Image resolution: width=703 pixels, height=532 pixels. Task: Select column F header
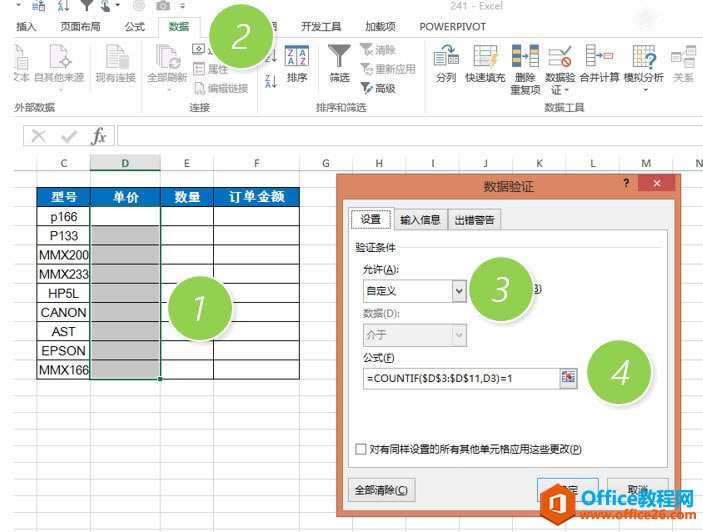[x=256, y=163]
